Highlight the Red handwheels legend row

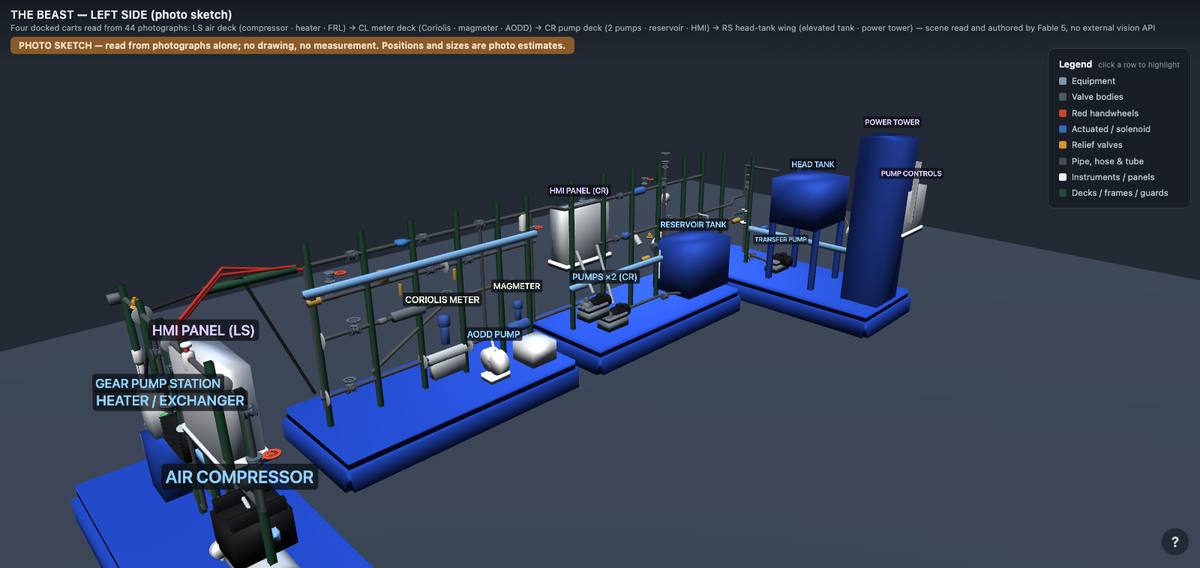[x=1117, y=113]
